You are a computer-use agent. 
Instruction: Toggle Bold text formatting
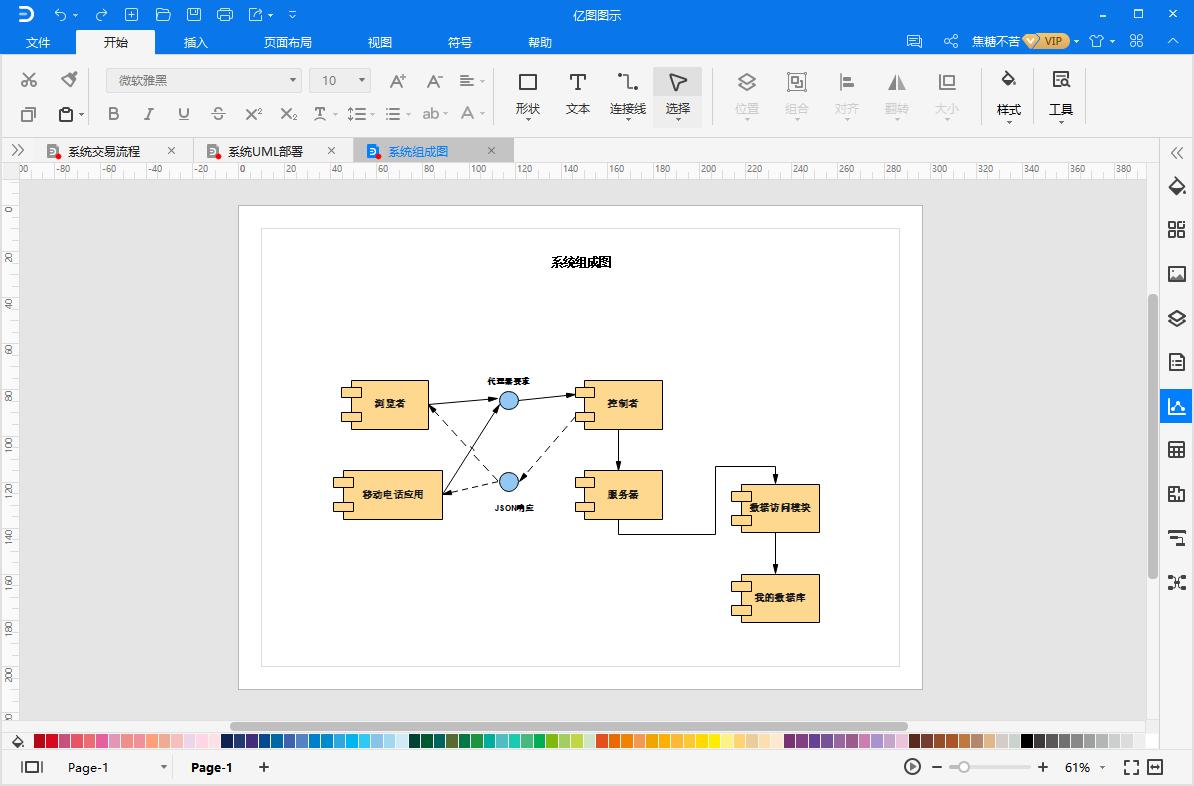pyautogui.click(x=113, y=114)
